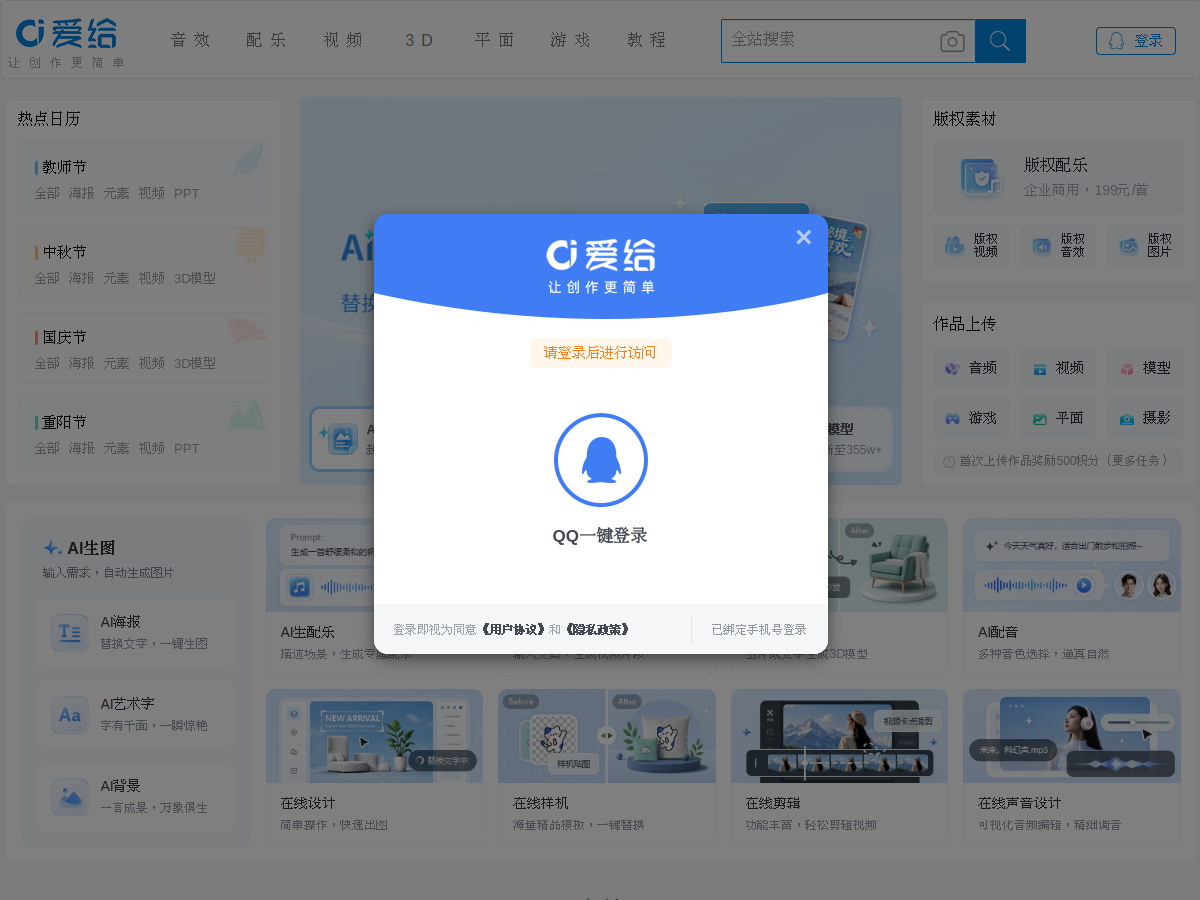Open the 在线剪辑 card

(x=839, y=767)
